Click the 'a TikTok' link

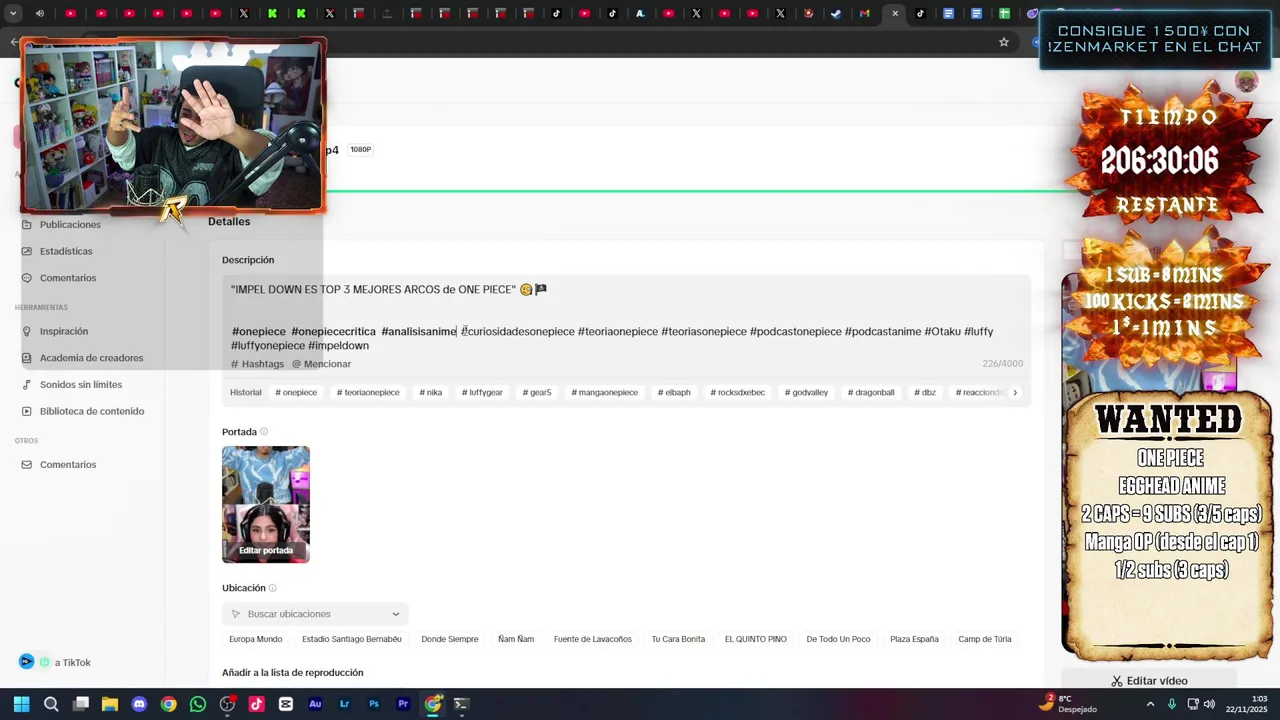[x=72, y=662]
